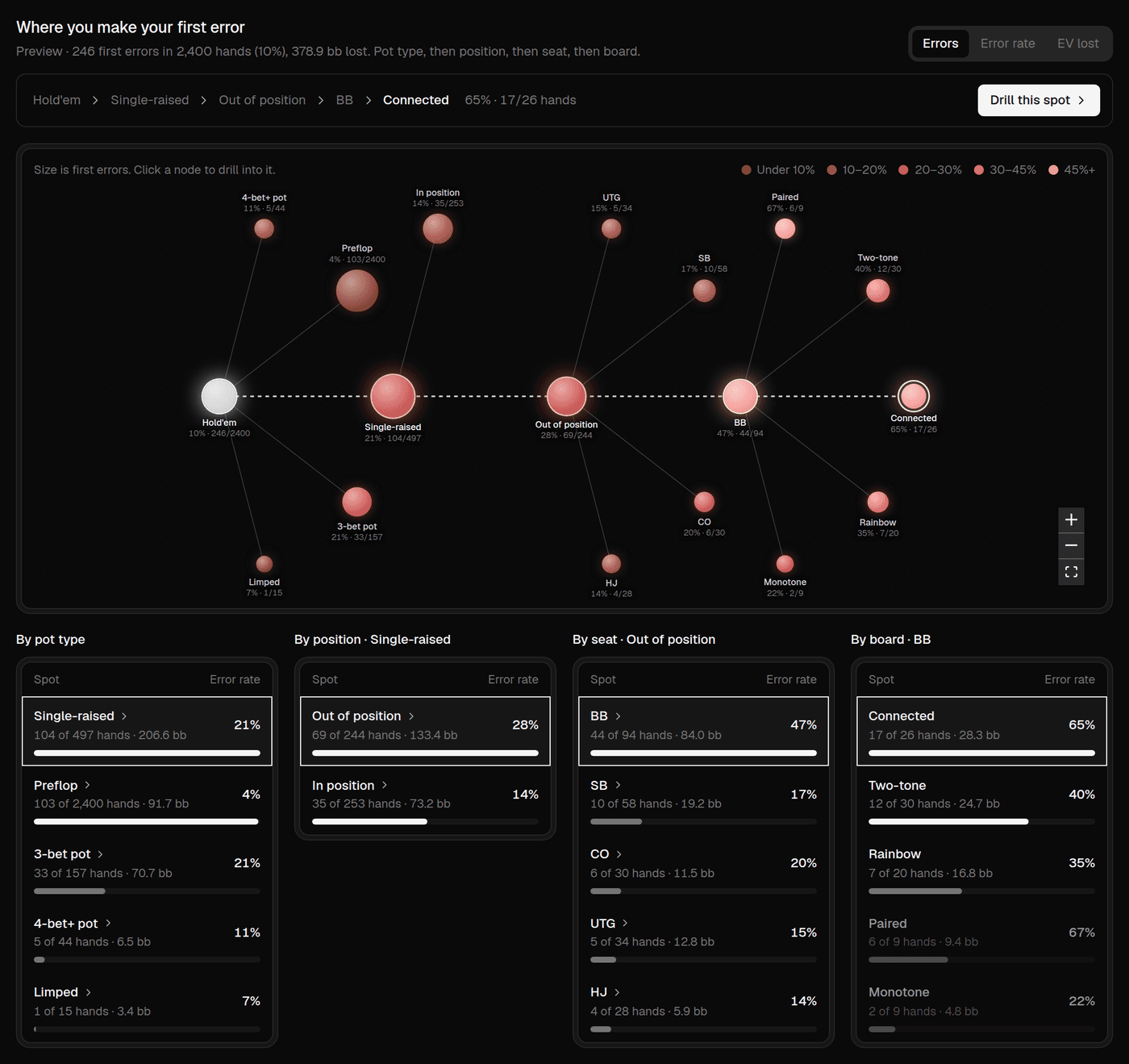This screenshot has height=1064, width=1129.
Task: Expand the SB seat row
Action: tap(703, 800)
